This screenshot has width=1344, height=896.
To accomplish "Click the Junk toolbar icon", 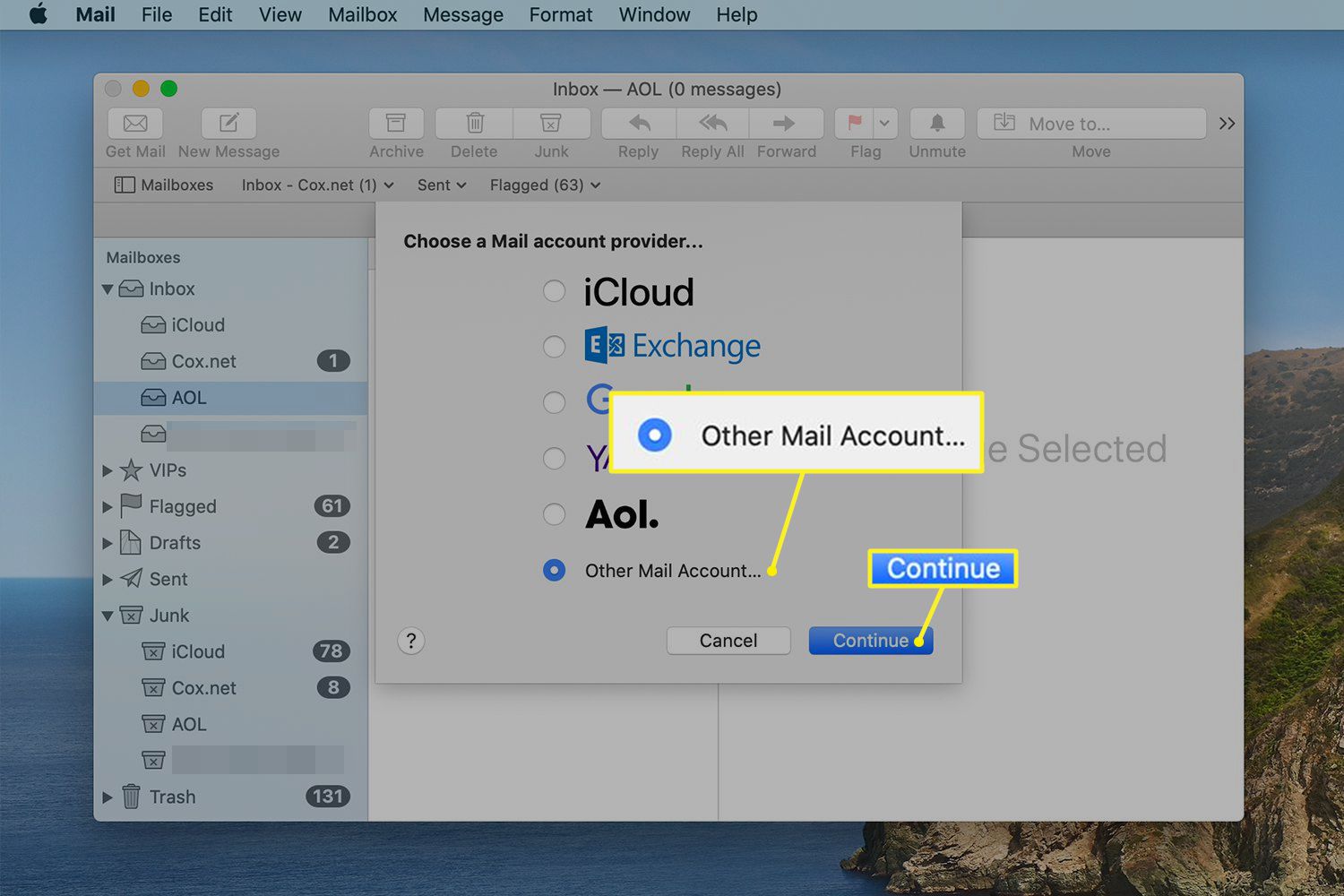I will [x=551, y=123].
